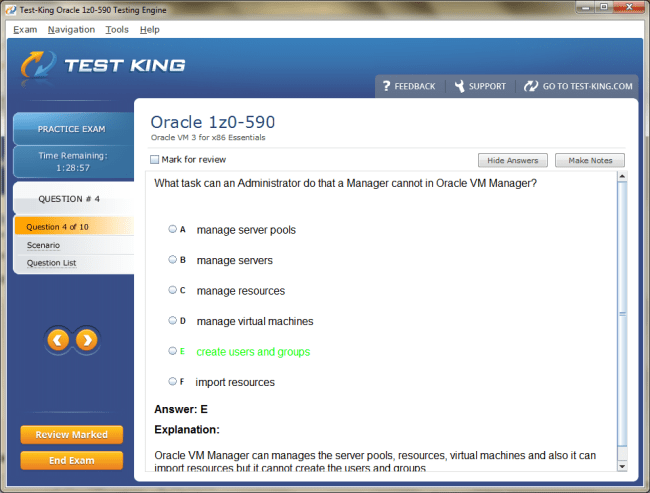Click the Feedback question mark icon
Screen dimensions: 650x493
coord(386,87)
